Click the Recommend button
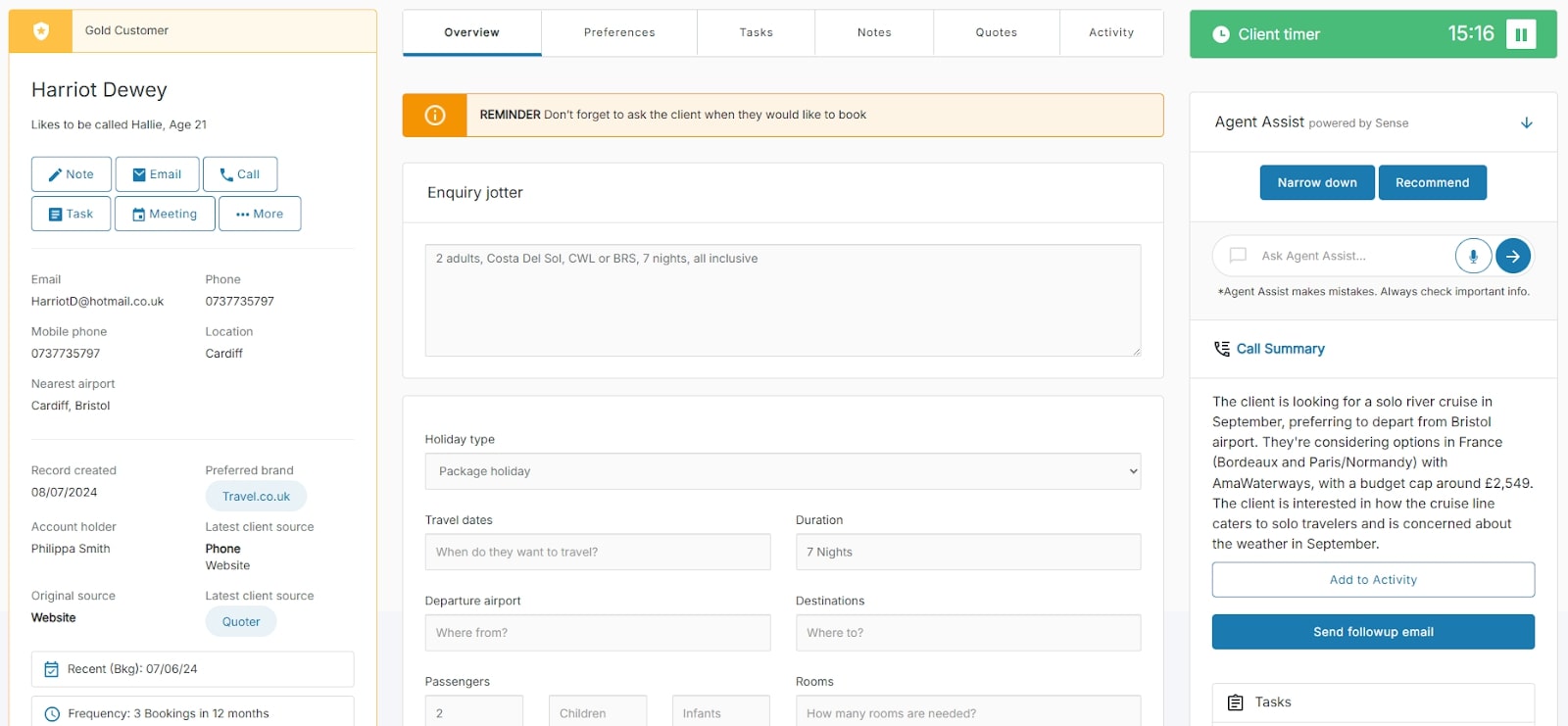Viewport: 1568px width, 726px height. pyautogui.click(x=1432, y=183)
